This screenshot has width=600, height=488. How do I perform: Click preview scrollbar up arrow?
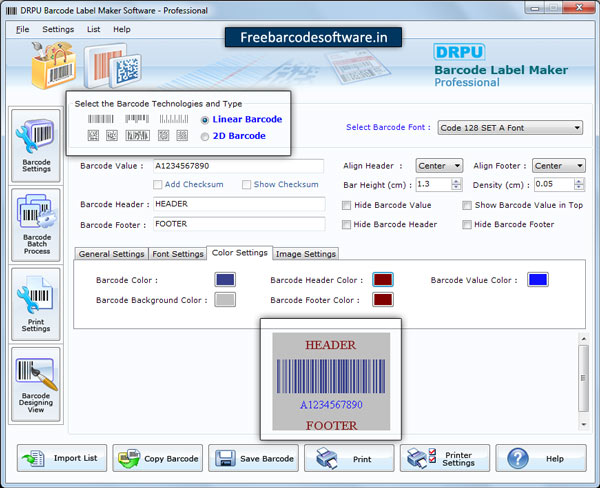[x=584, y=339]
